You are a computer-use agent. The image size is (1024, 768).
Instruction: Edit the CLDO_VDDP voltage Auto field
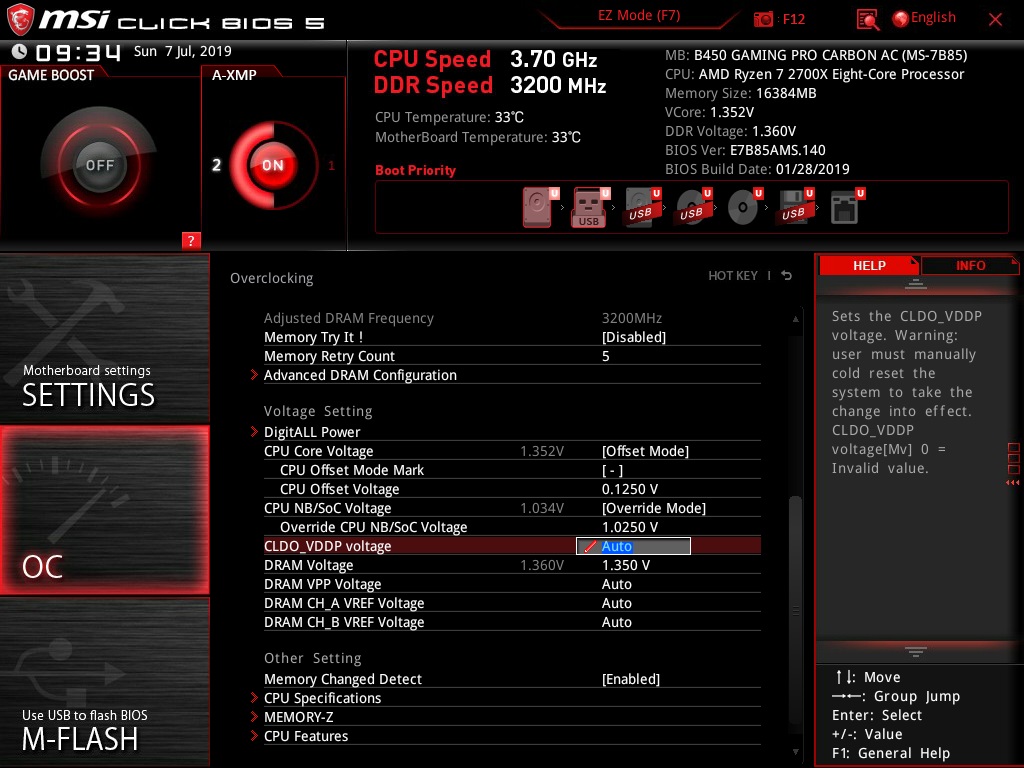[633, 547]
